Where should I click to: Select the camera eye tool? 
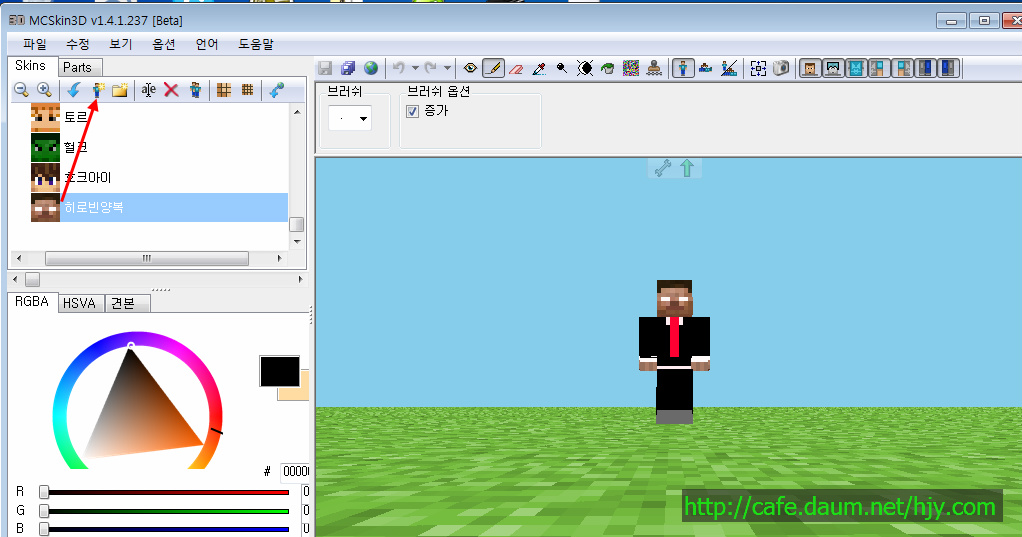470,68
